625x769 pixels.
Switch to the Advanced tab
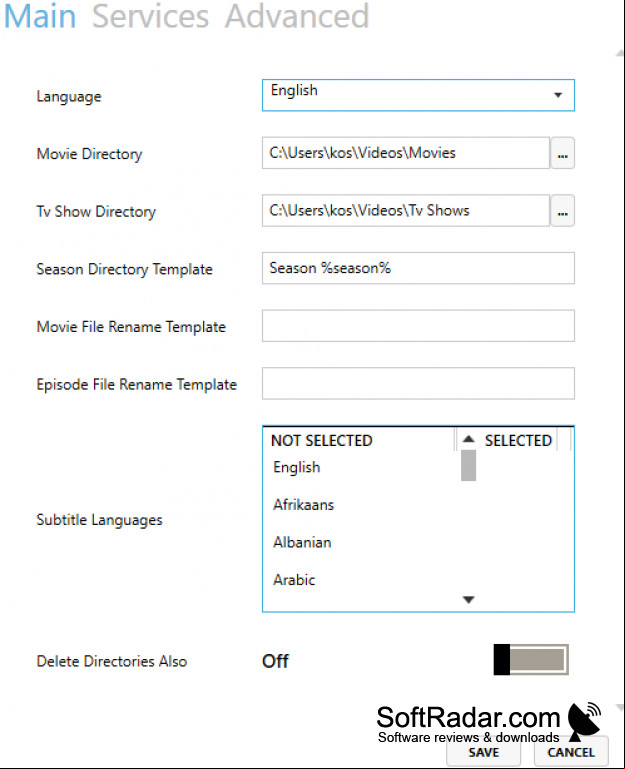click(297, 16)
